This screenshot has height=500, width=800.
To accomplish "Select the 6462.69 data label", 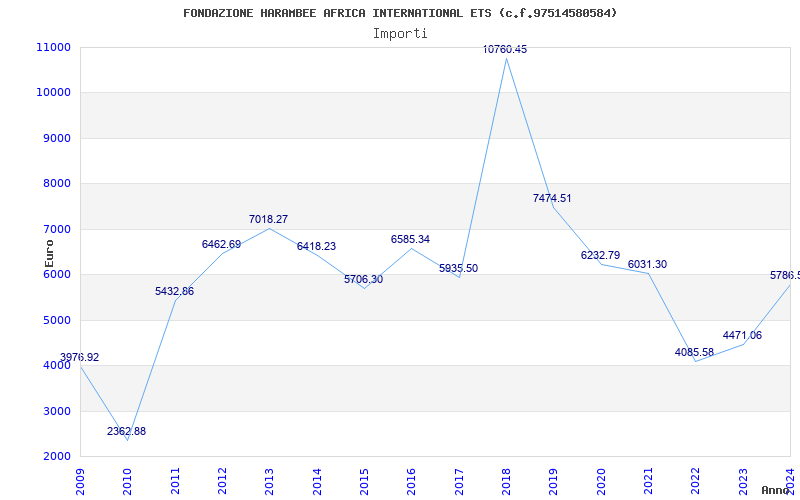I will point(221,244).
